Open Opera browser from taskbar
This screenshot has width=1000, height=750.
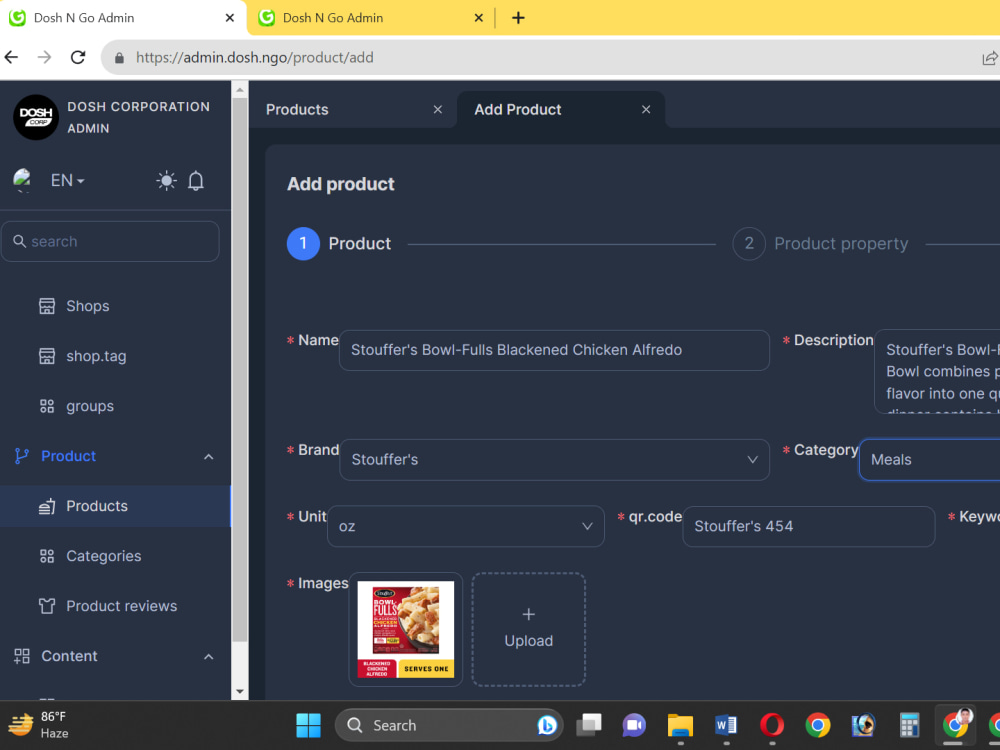point(772,725)
